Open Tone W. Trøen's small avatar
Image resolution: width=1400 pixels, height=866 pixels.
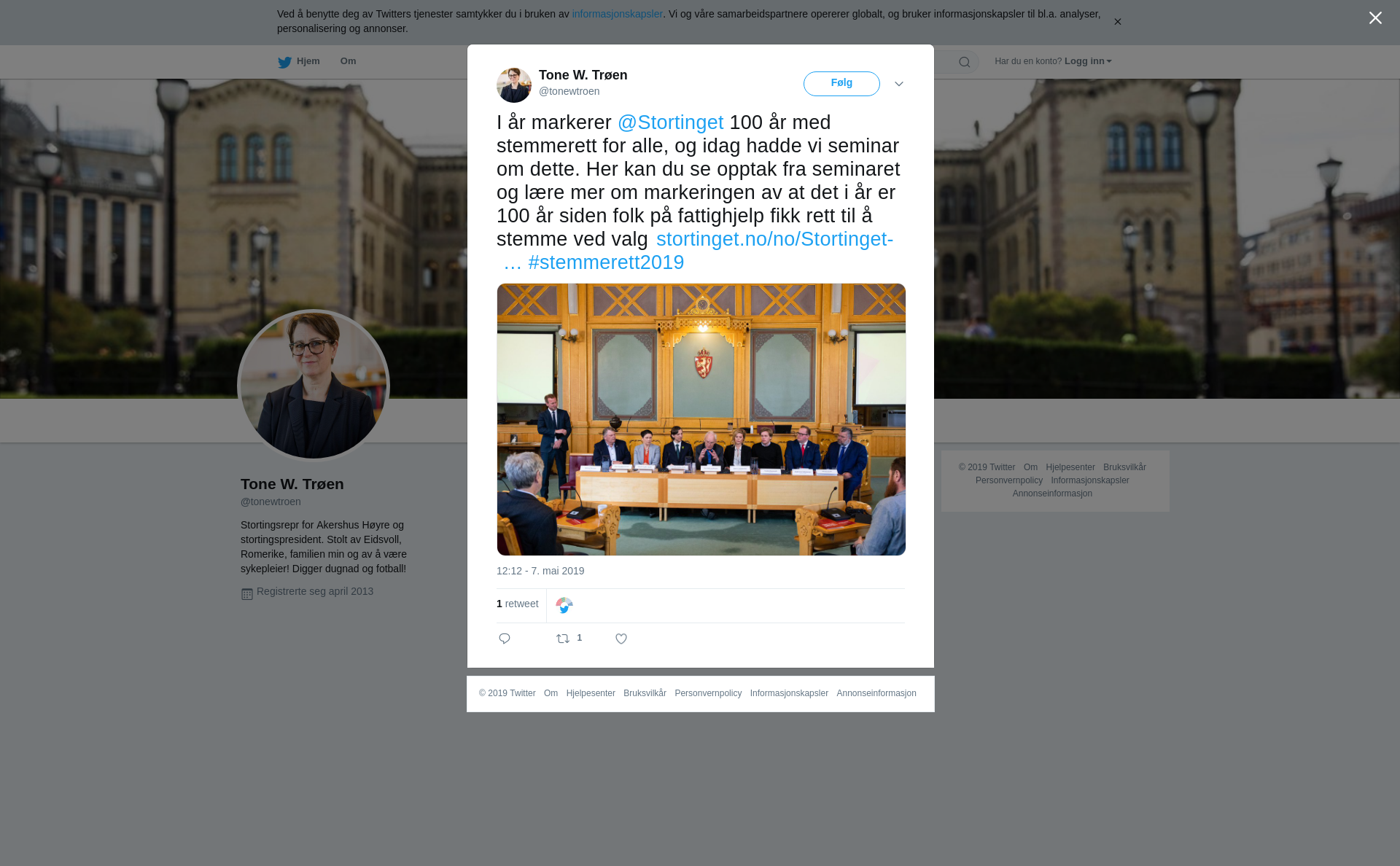pyautogui.click(x=514, y=85)
